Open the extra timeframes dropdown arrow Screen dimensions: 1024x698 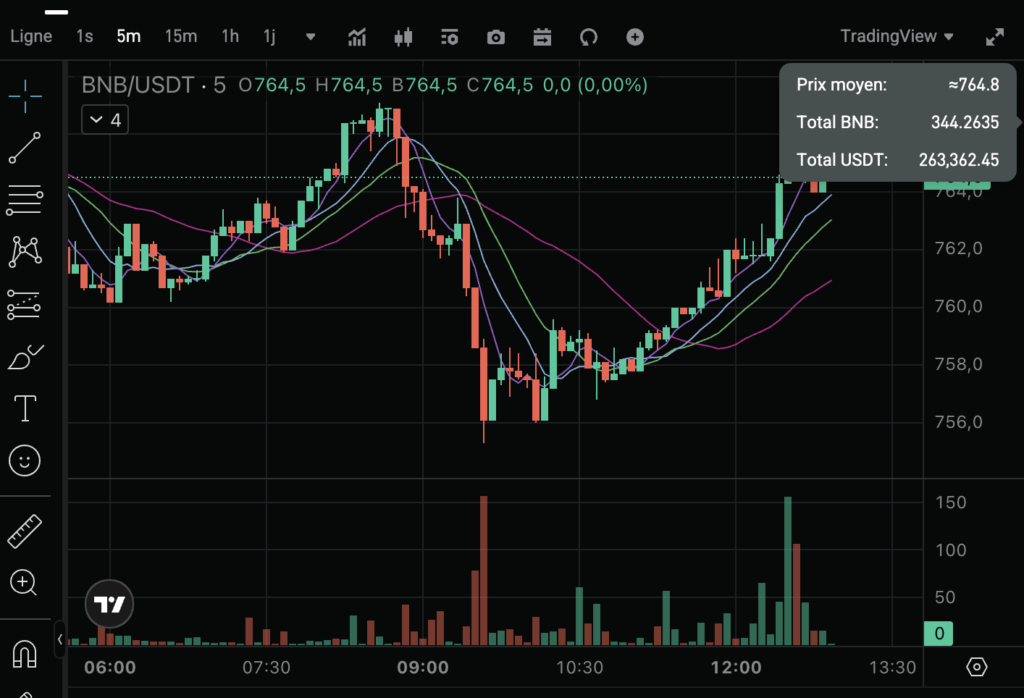point(310,36)
